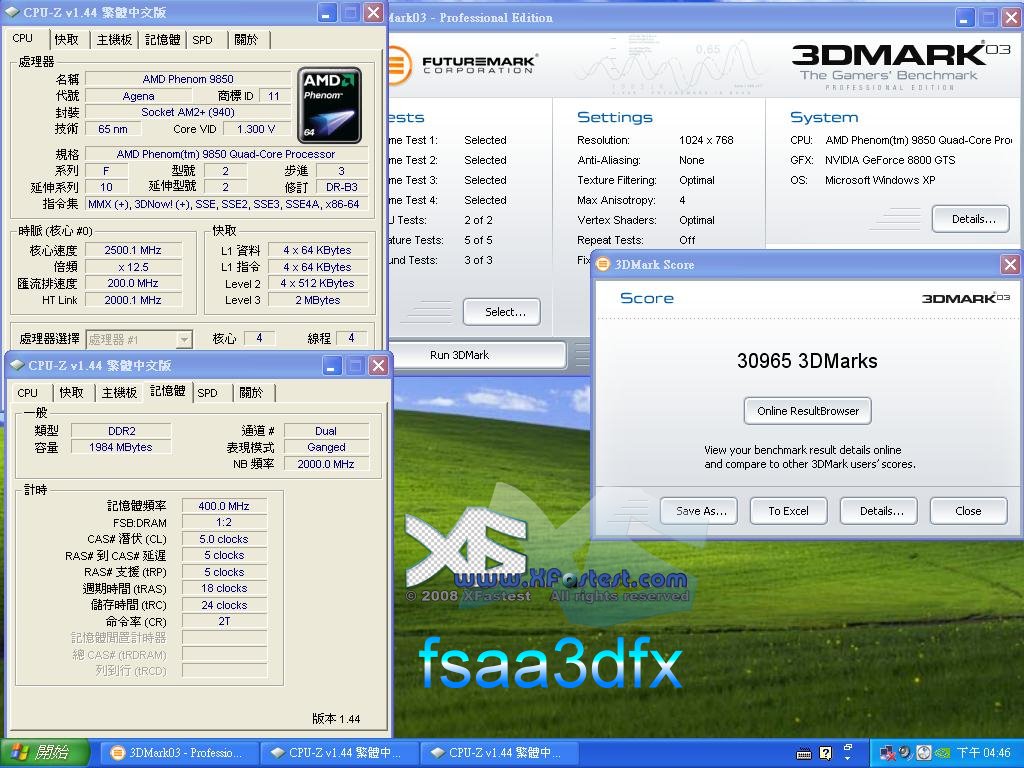Viewport: 1024px width, 768px height.
Task: Click the NVIDIA tray icon
Action: tap(941, 753)
